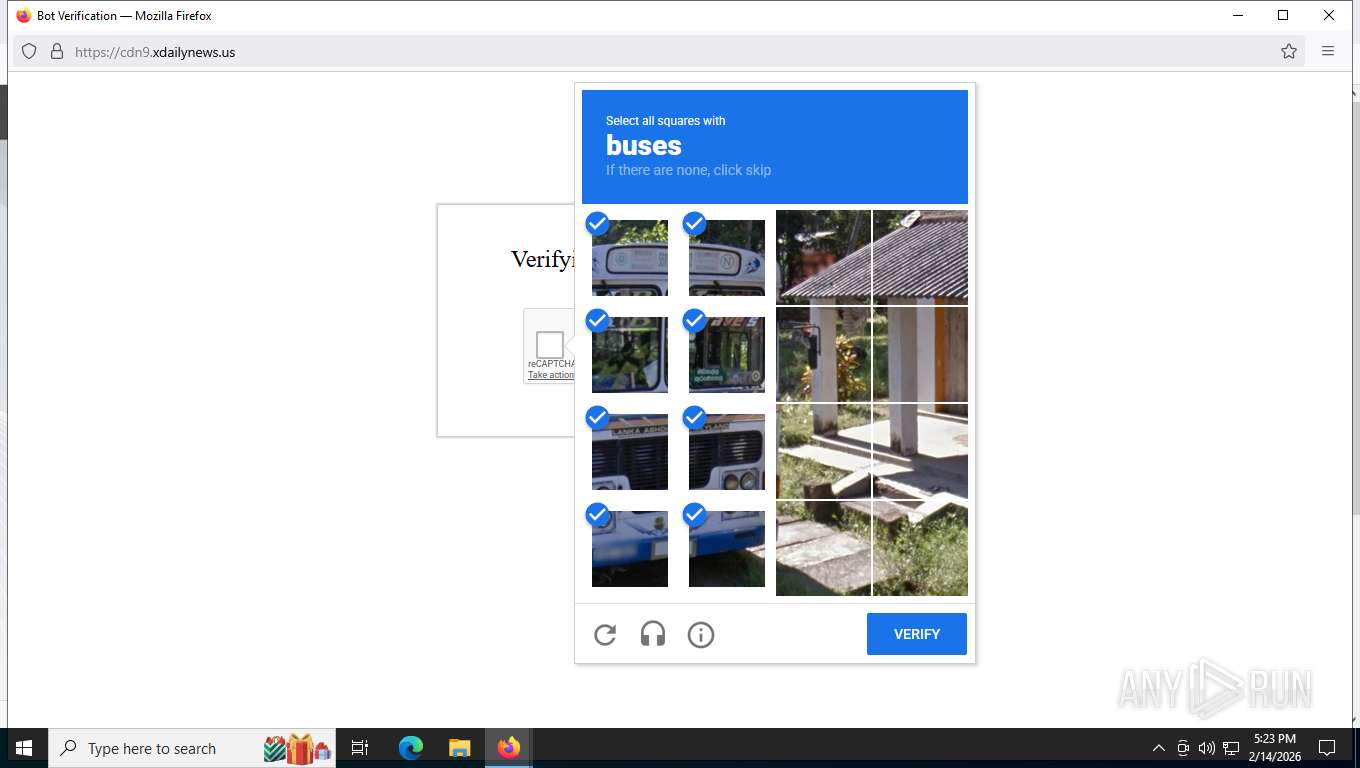Maximize the Firefox window
Screen dimensions: 1360x768
(x=1283, y=15)
